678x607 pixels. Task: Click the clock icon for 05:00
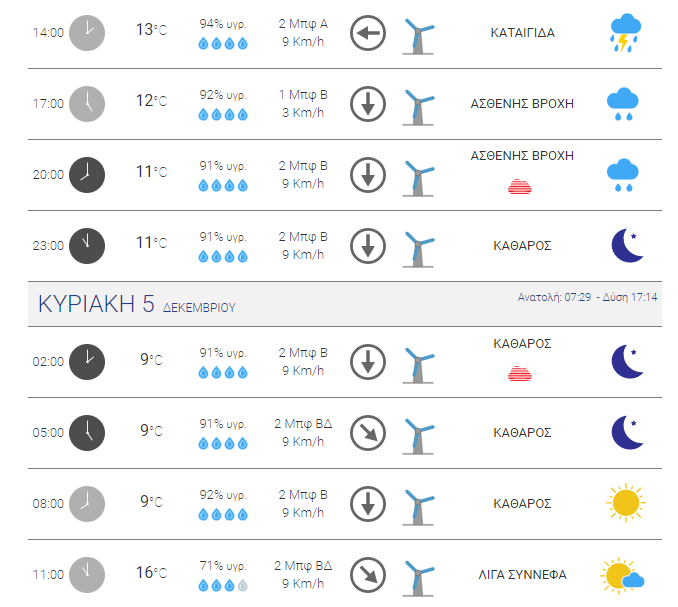87,433
